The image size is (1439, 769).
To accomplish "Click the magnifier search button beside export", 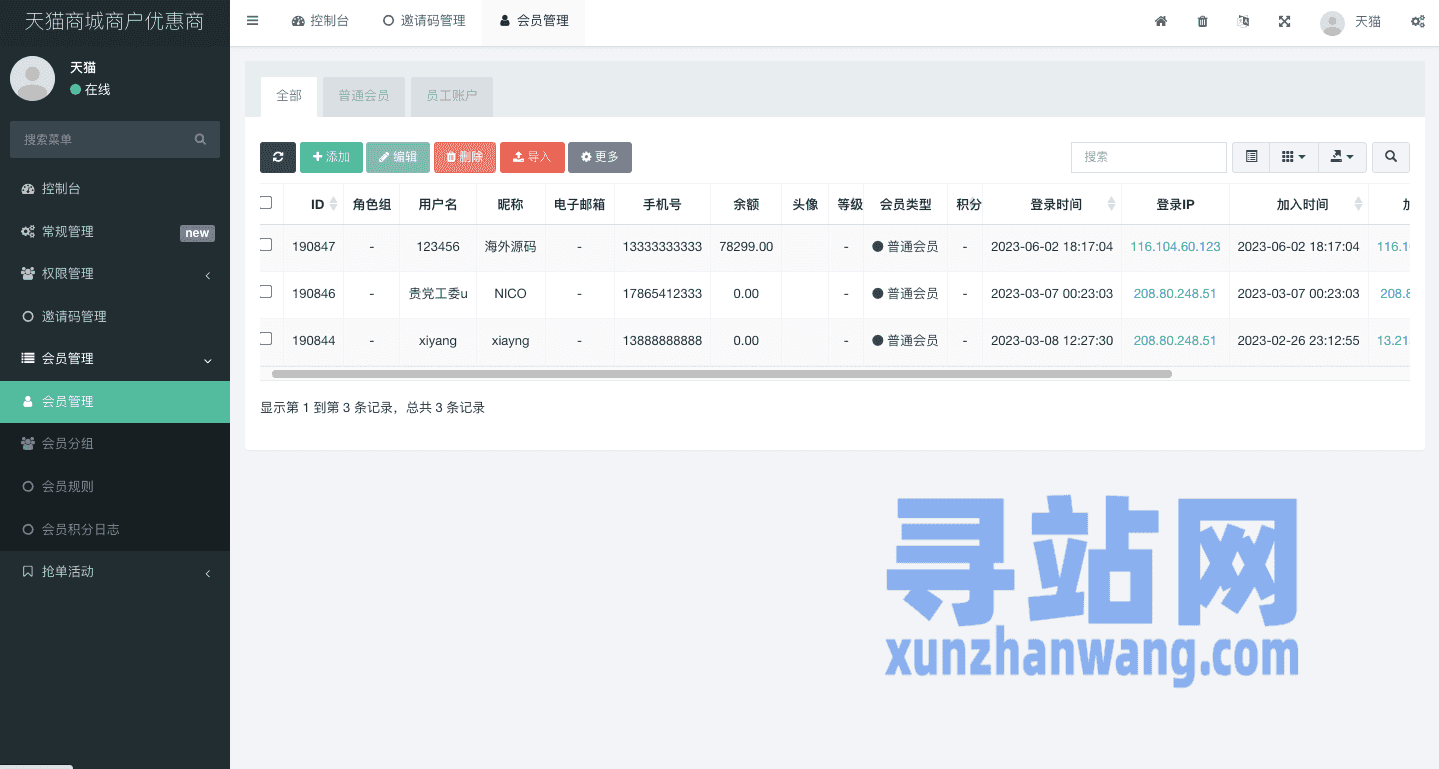I will coord(1390,157).
